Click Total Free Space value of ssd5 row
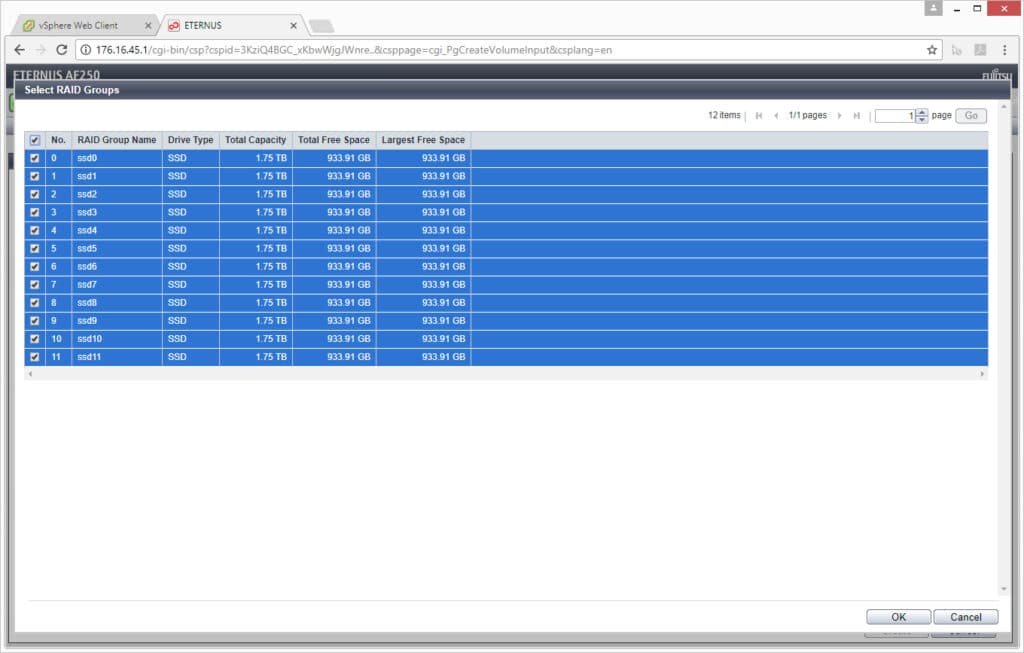 [349, 249]
